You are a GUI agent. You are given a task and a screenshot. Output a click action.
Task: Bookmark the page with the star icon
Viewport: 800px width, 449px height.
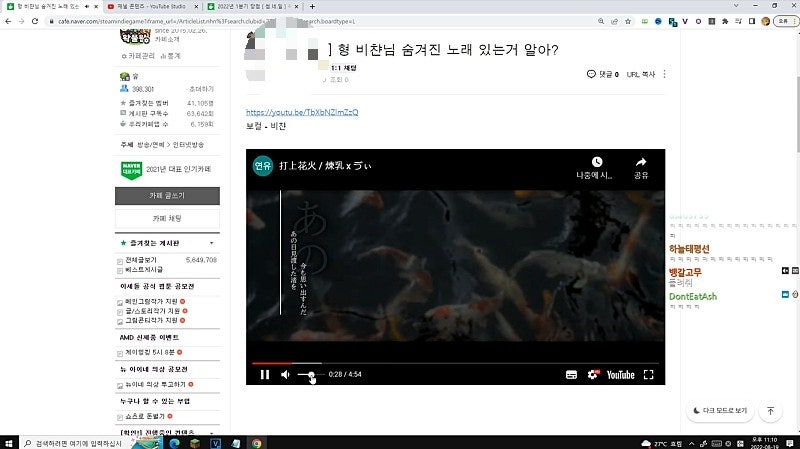point(628,21)
